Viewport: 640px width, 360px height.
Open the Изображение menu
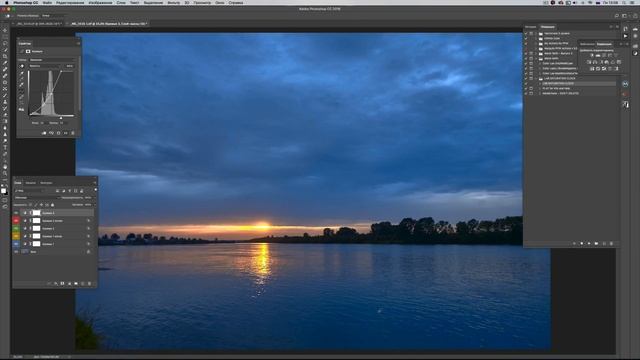click(x=100, y=2)
